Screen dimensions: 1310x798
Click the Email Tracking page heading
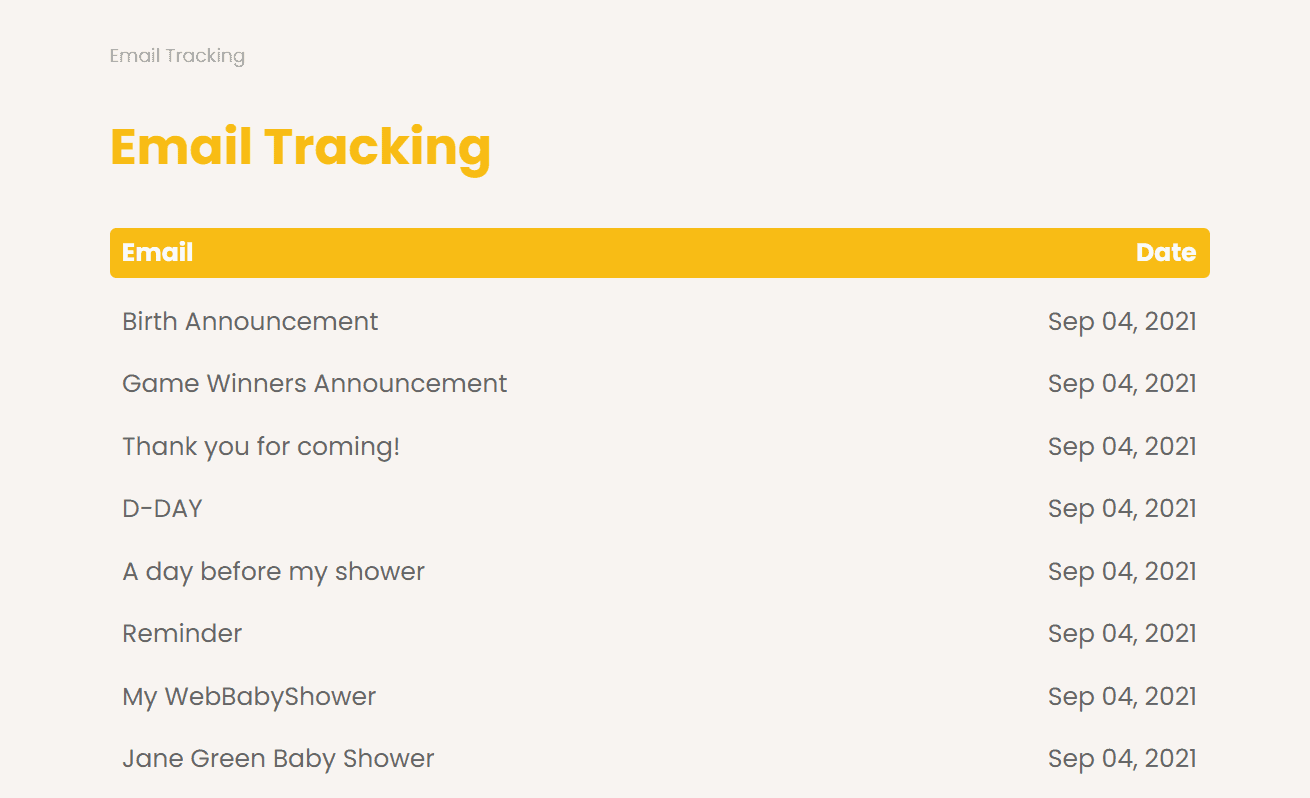point(300,148)
